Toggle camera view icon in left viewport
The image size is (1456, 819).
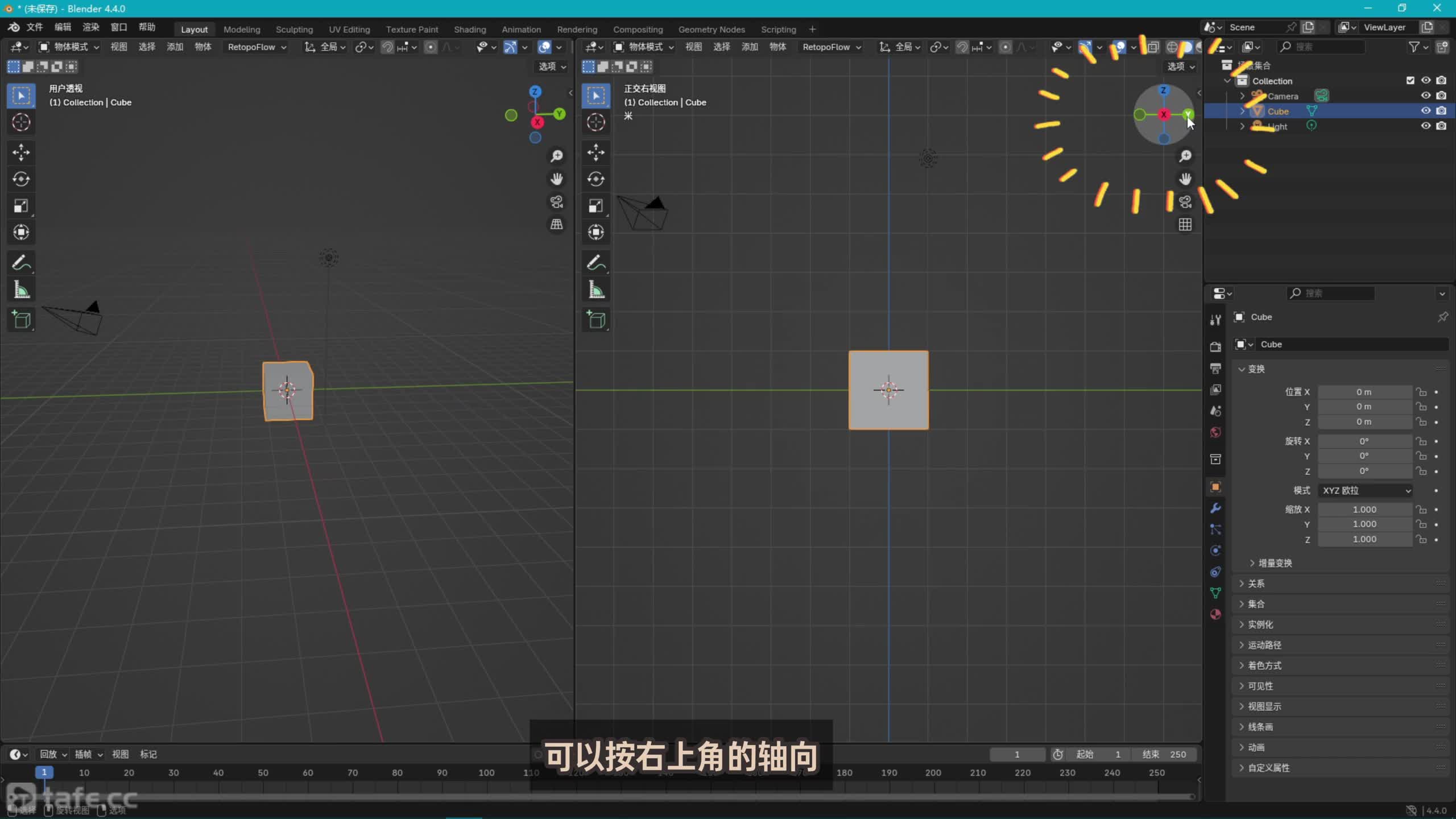556,201
